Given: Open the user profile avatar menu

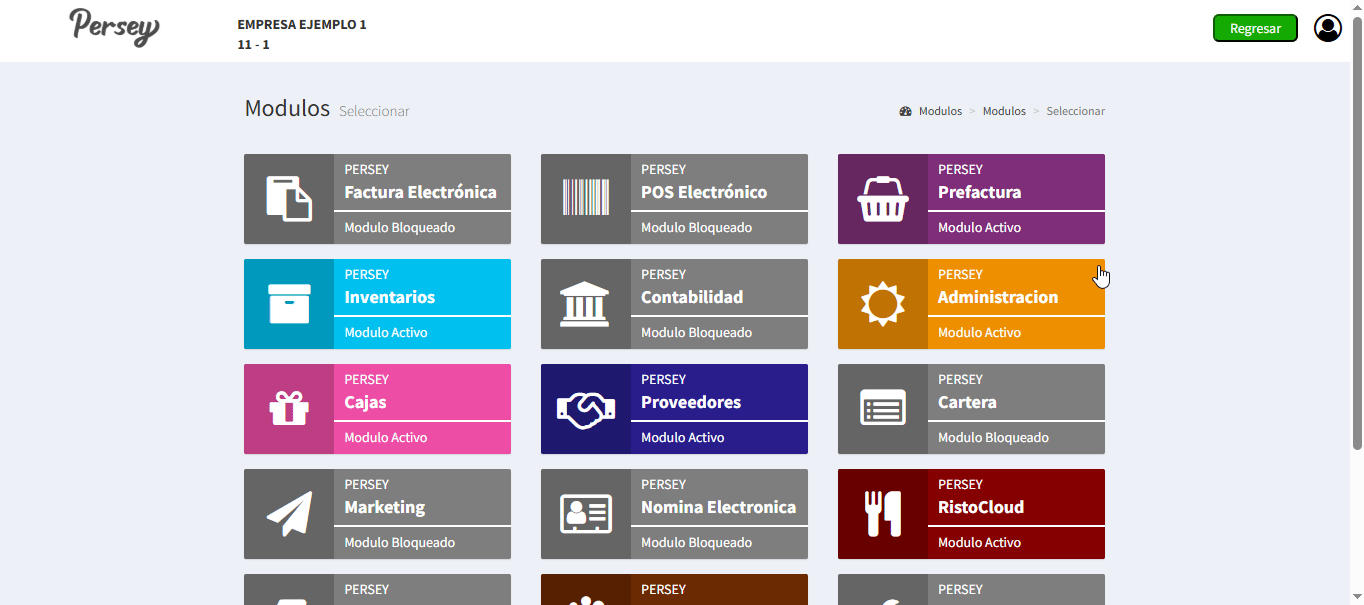Looking at the screenshot, I should coord(1327,28).
